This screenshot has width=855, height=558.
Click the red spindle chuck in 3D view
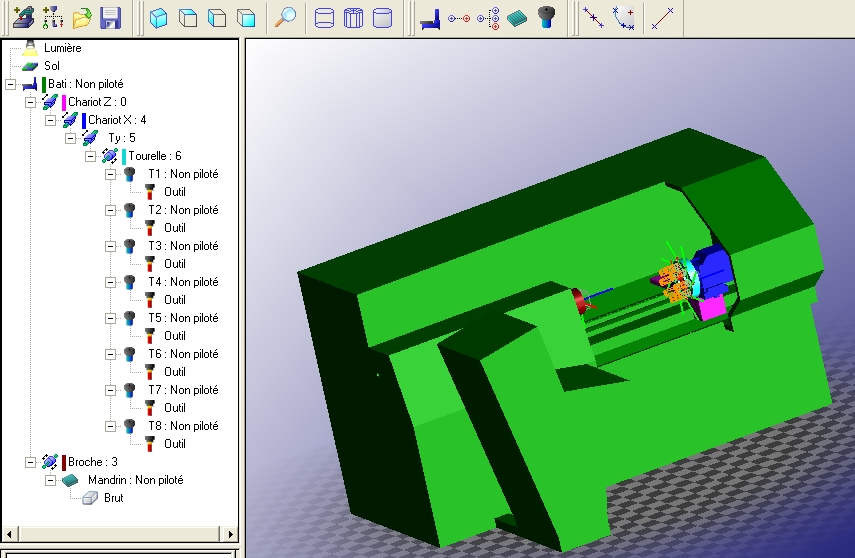[x=580, y=302]
